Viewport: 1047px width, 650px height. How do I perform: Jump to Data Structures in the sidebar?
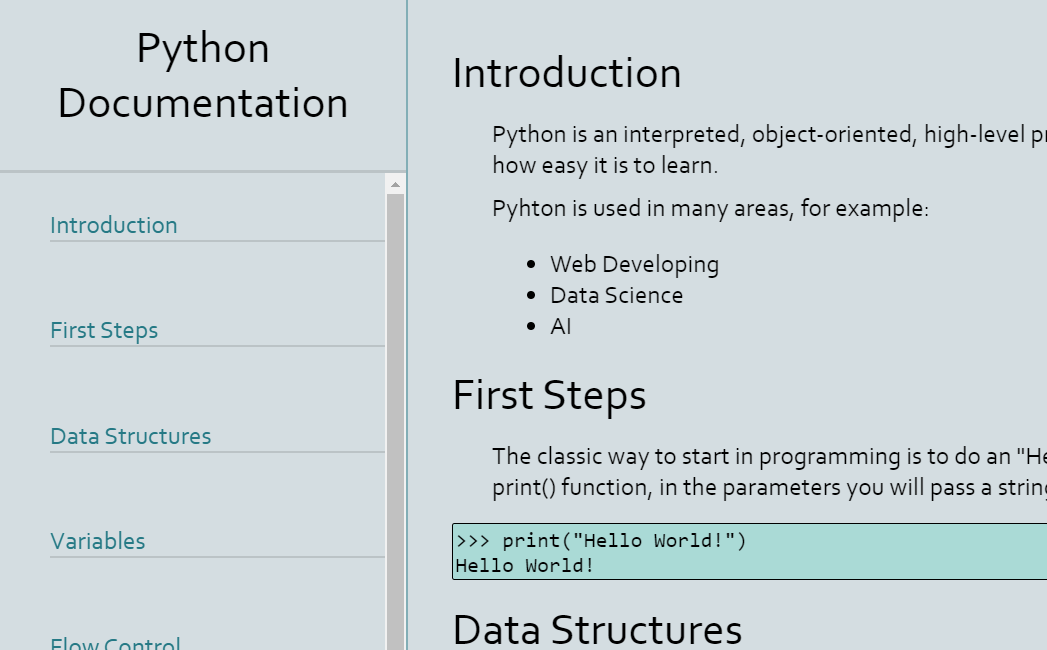(x=130, y=436)
